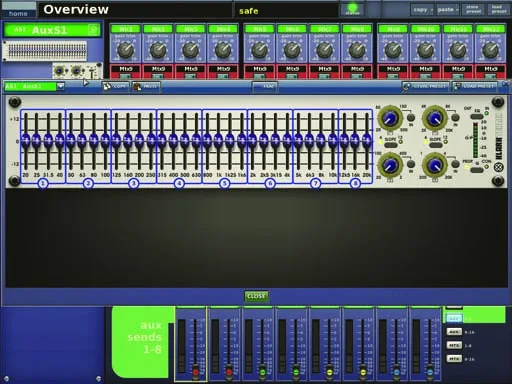Toggle the IN button beside the top-left filter knob
The image size is (512, 384).
pyautogui.click(x=411, y=117)
